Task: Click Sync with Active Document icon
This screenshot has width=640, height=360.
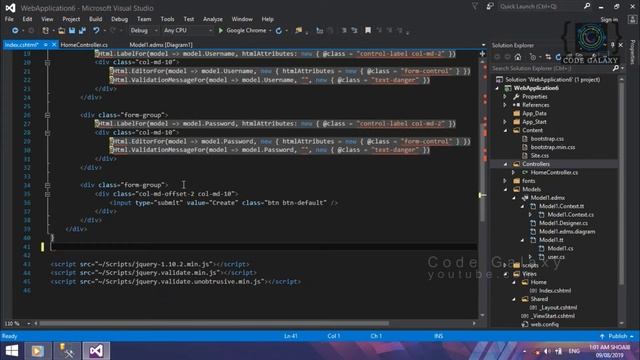Action: point(548,57)
